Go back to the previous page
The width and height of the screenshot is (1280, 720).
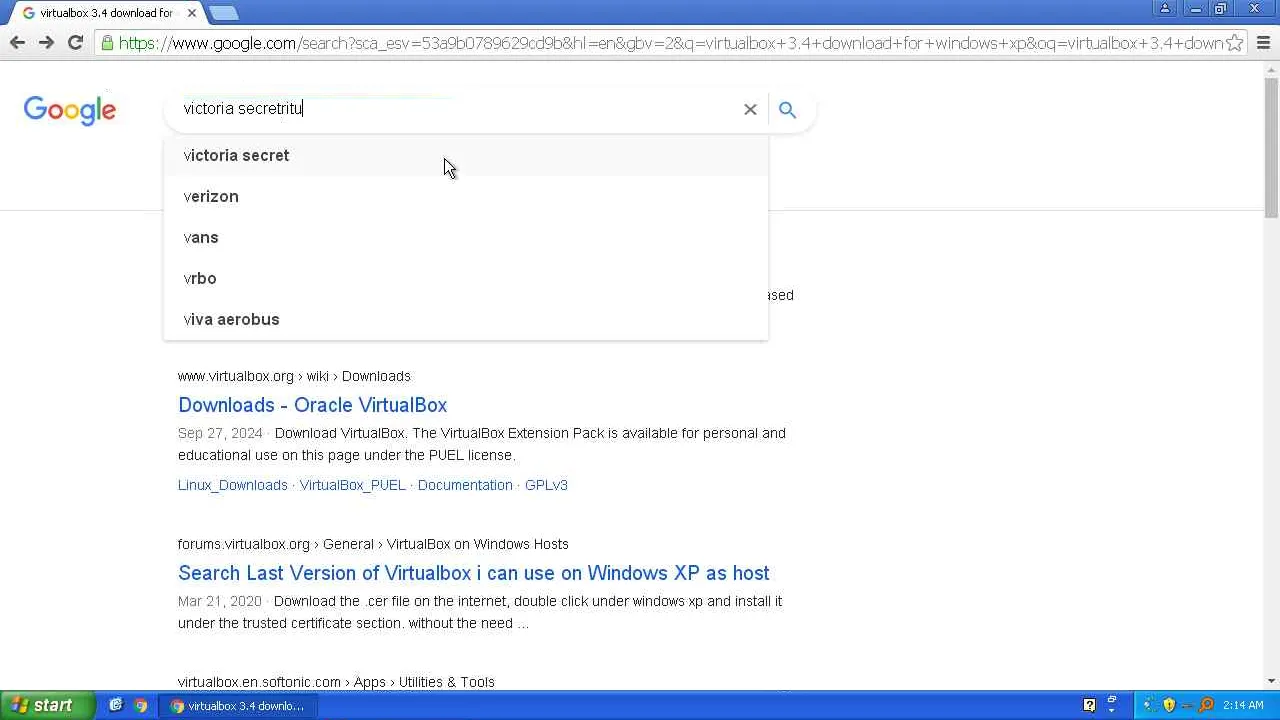pyautogui.click(x=17, y=43)
